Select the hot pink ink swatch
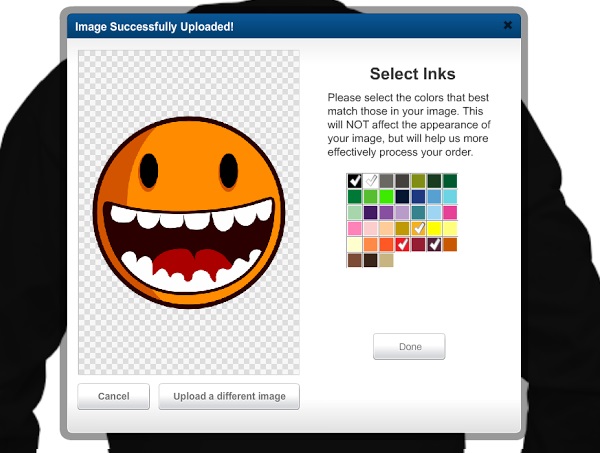600x453 pixels. click(451, 212)
